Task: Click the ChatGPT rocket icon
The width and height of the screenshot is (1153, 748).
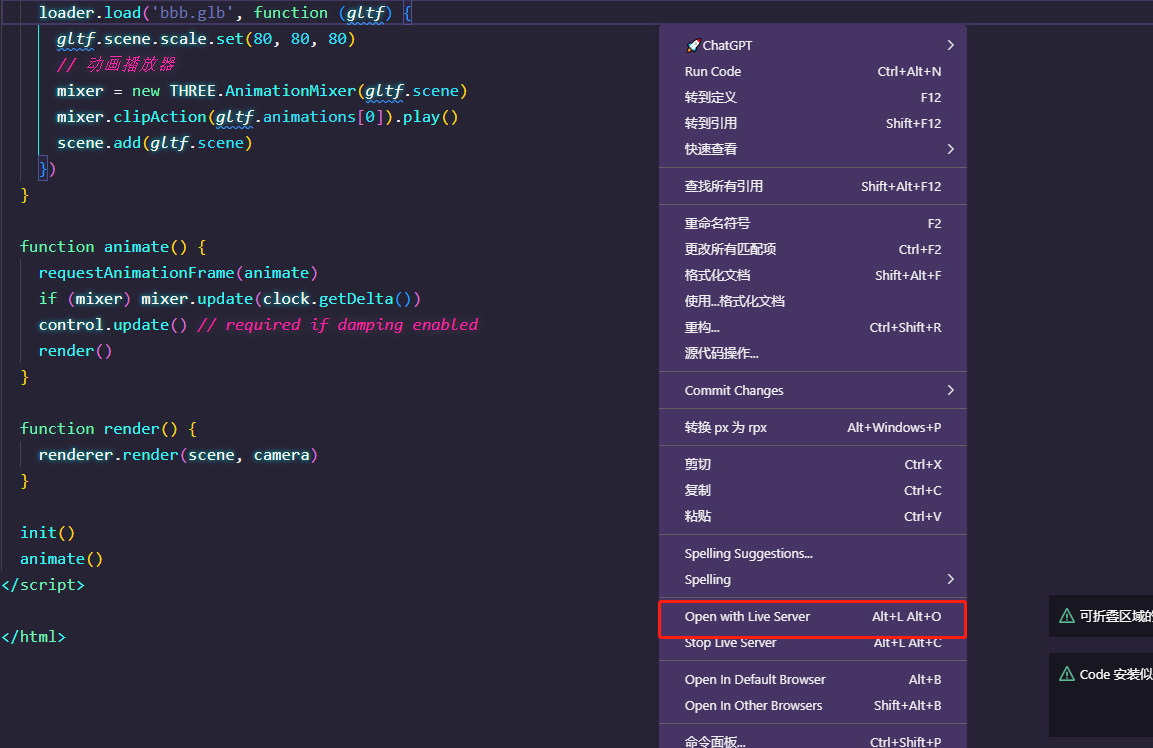Action: (690, 45)
